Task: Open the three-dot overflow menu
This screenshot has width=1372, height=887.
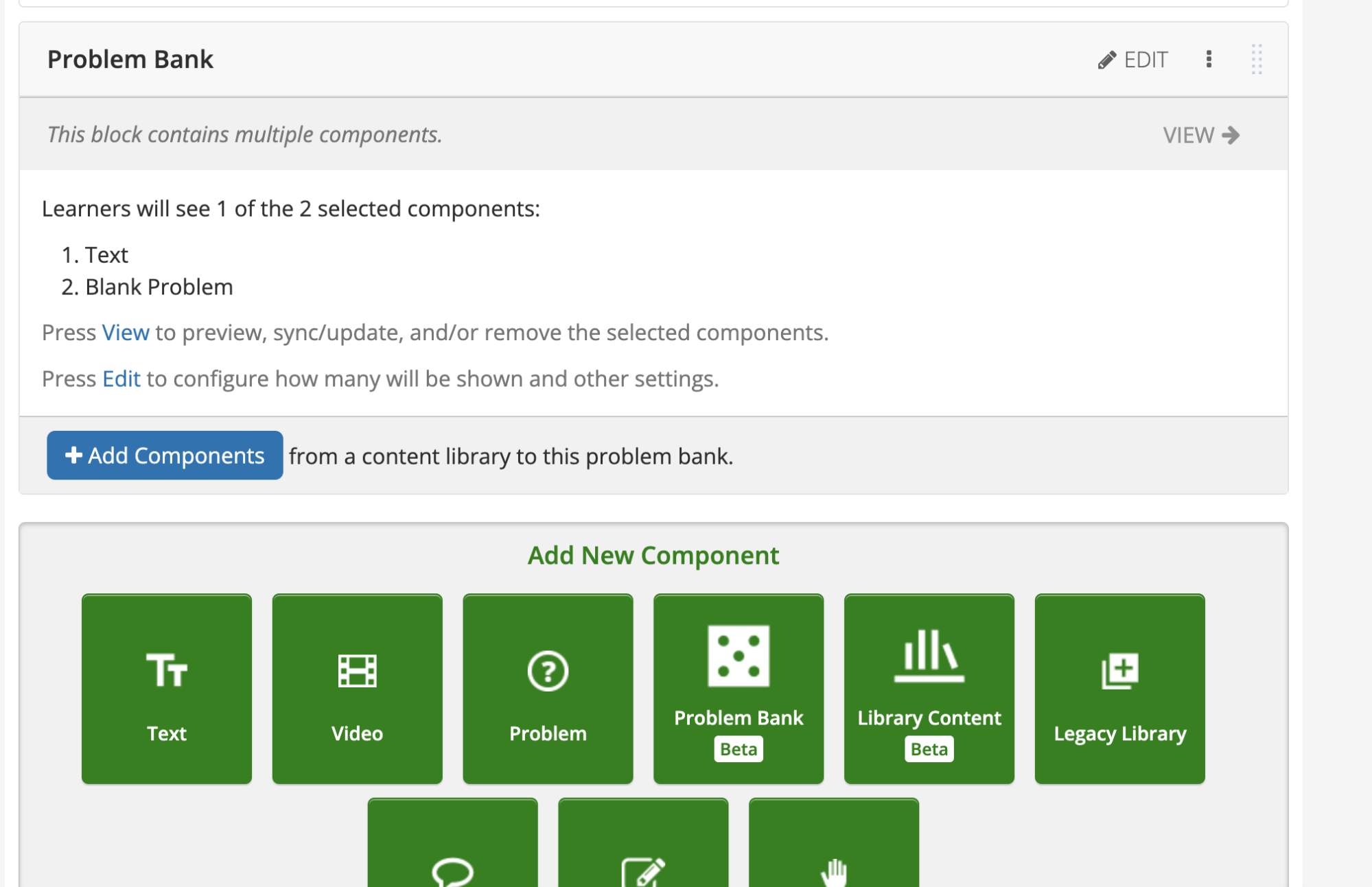Action: (1209, 60)
